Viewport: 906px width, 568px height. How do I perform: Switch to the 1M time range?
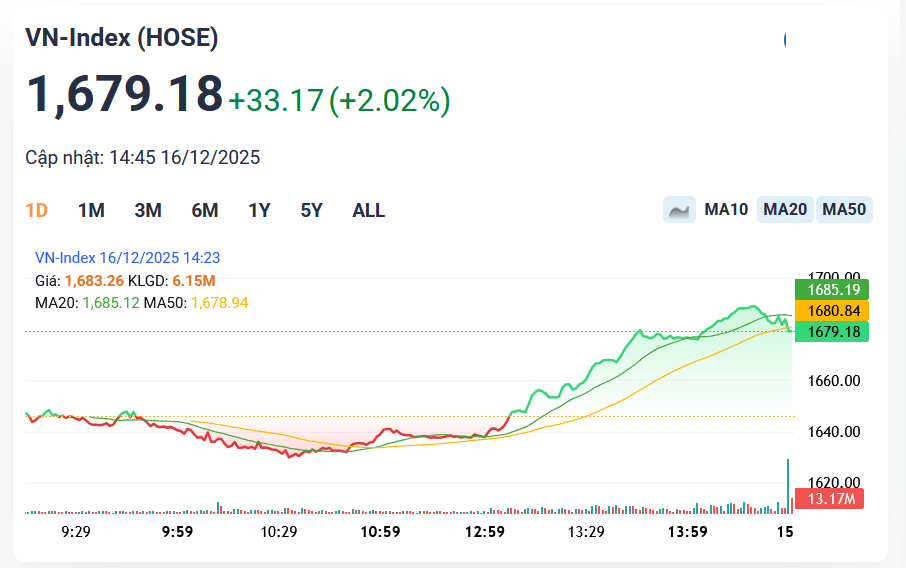pyautogui.click(x=91, y=210)
